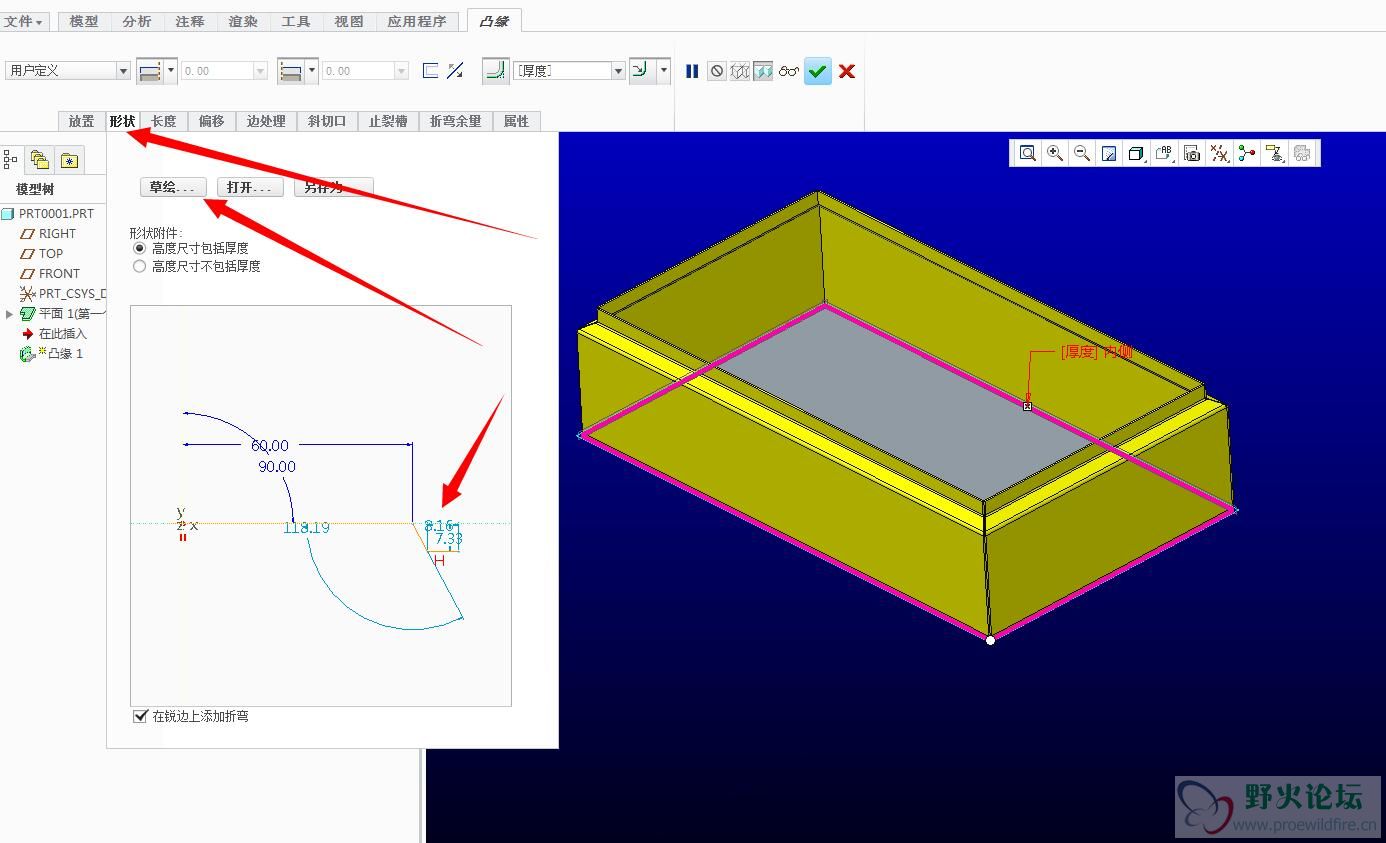1386x843 pixels.
Task: Open the saved views AB icon
Action: (x=1164, y=153)
